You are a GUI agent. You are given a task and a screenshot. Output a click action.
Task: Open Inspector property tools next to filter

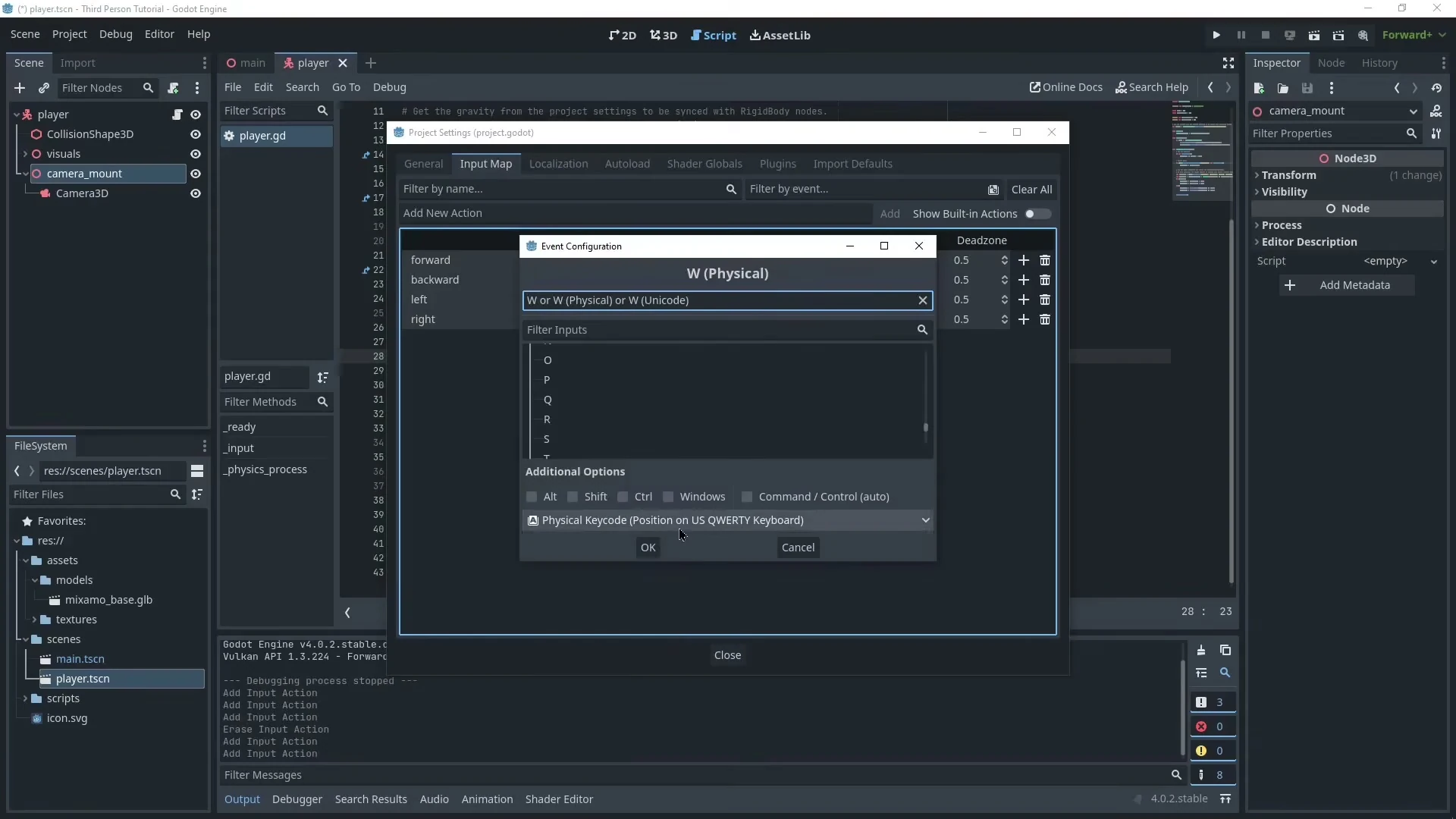click(1436, 133)
